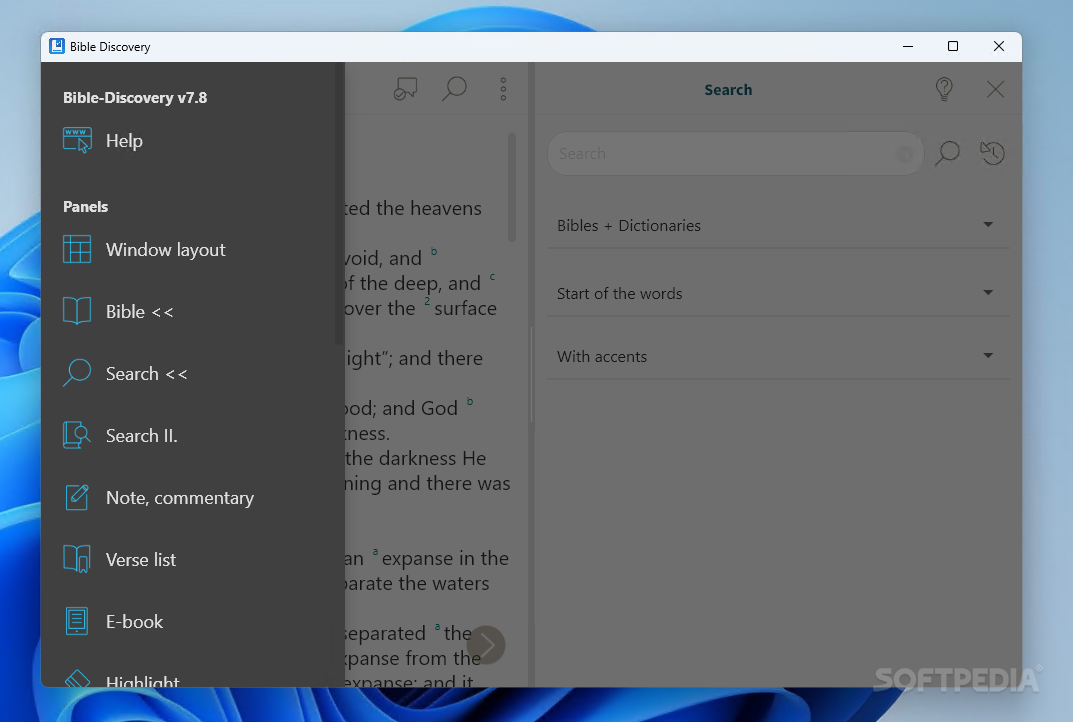This screenshot has width=1073, height=722.
Task: Click the comment-check icon in Bible toolbar
Action: click(406, 89)
